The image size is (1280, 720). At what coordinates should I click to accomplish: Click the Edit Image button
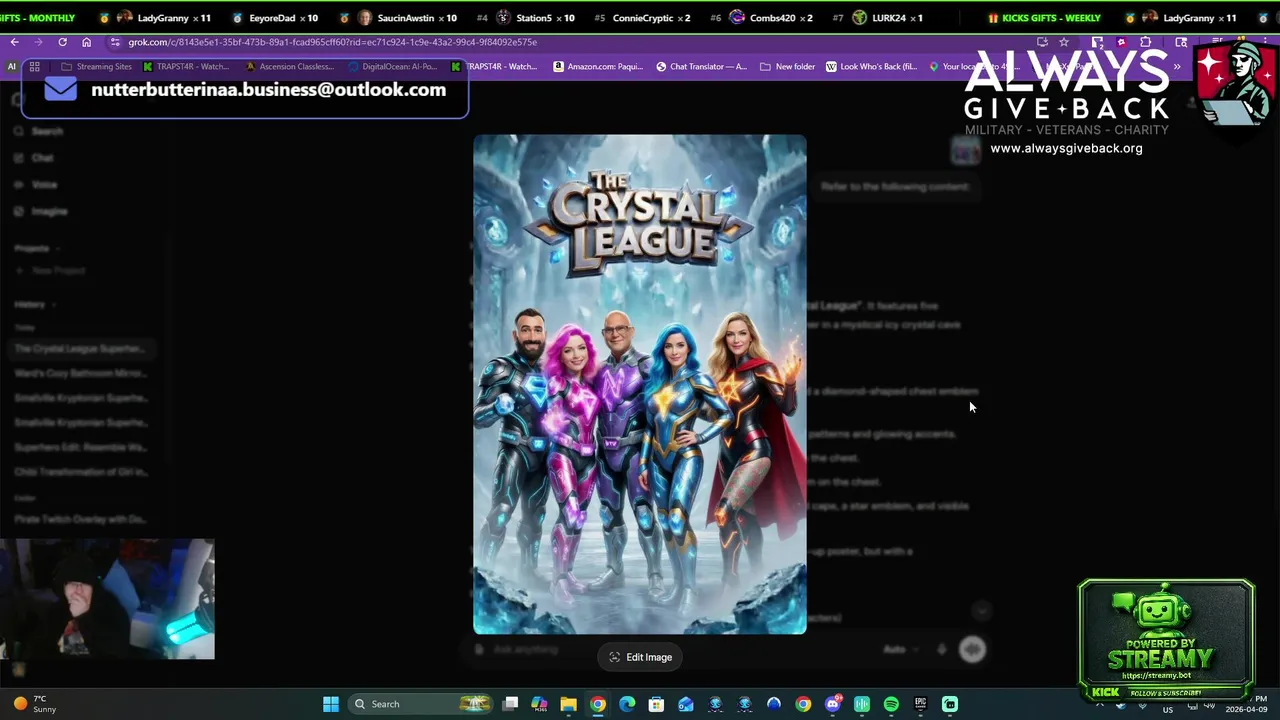pos(640,657)
